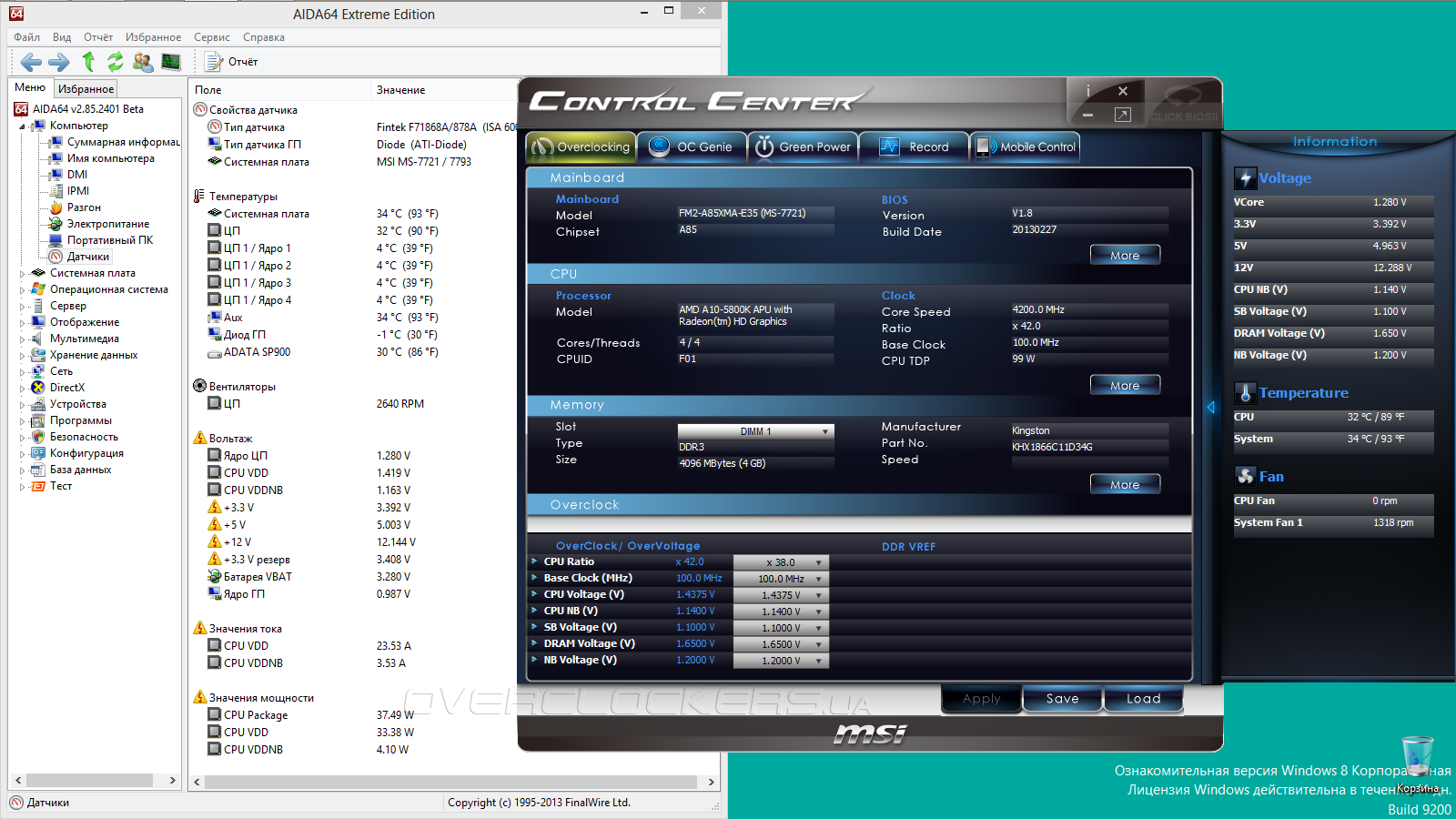Click More button in Mainboard section

(1125, 255)
